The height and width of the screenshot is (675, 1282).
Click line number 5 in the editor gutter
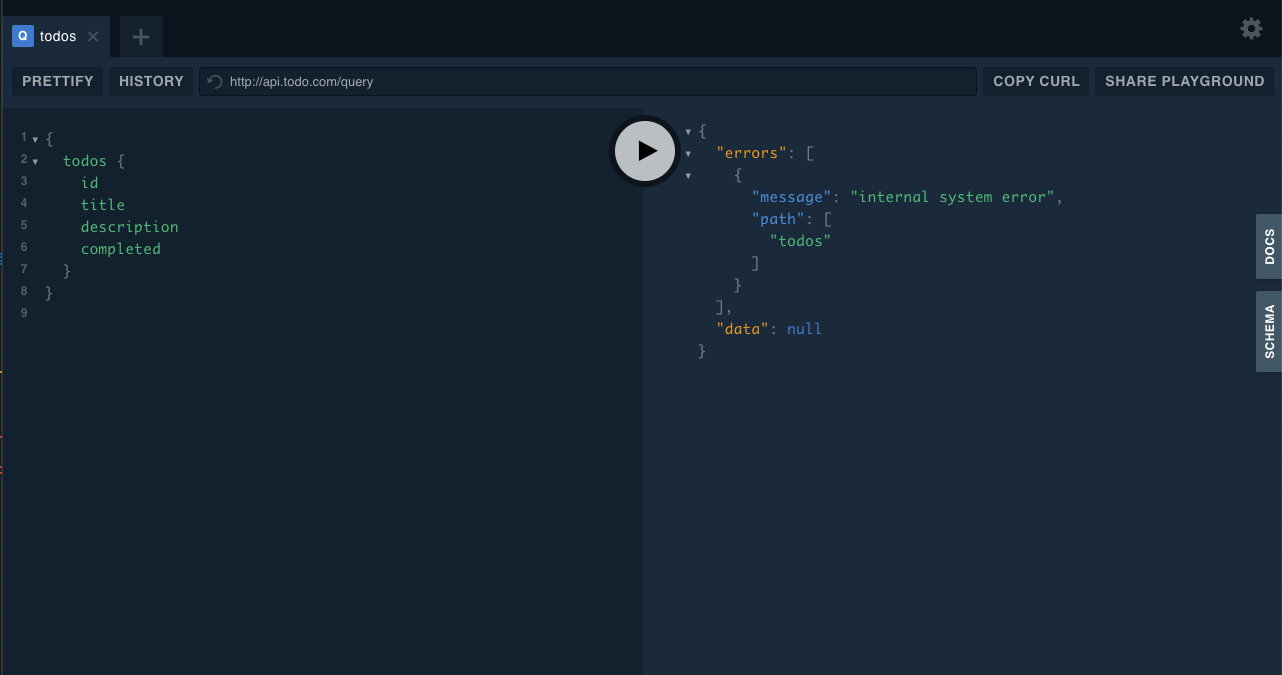23,226
